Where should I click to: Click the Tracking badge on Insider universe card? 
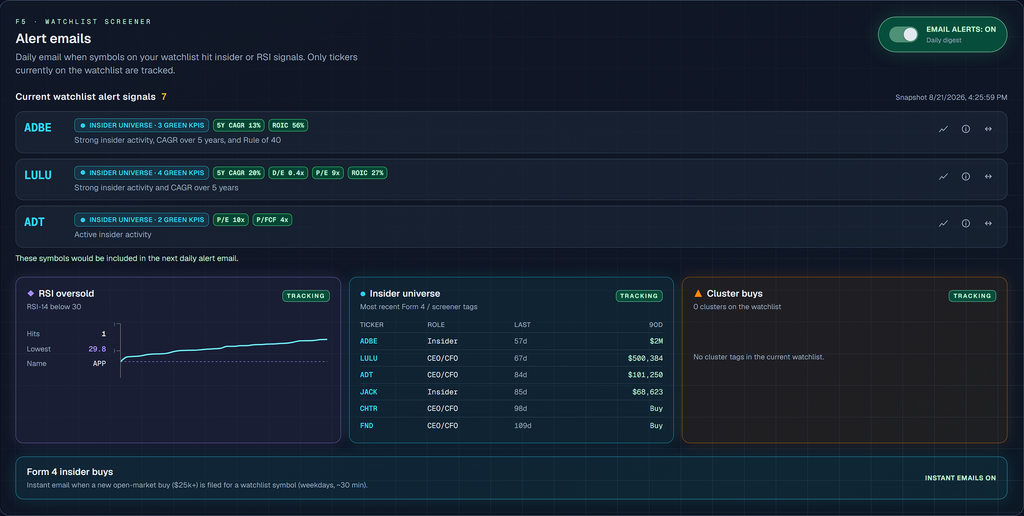click(x=639, y=296)
